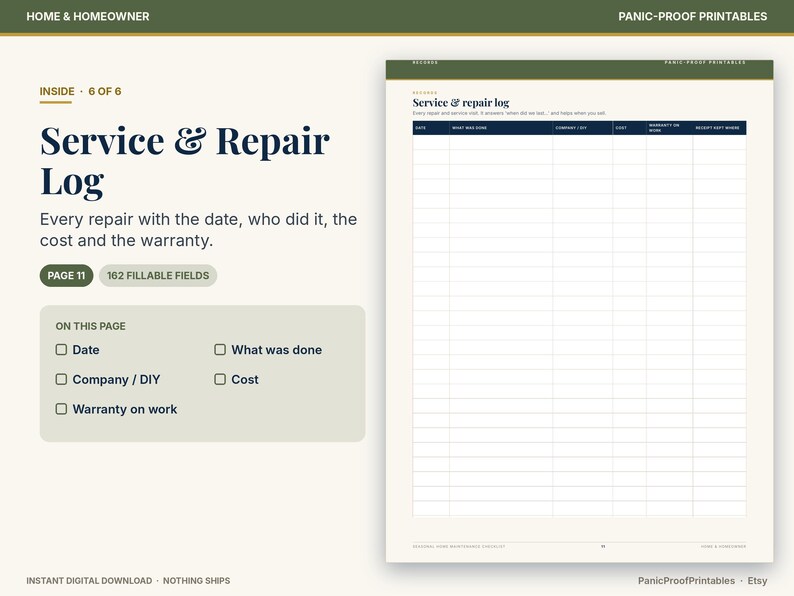The image size is (794, 596).
Task: Open the Service & repair log page preview
Action: pyautogui.click(x=579, y=311)
